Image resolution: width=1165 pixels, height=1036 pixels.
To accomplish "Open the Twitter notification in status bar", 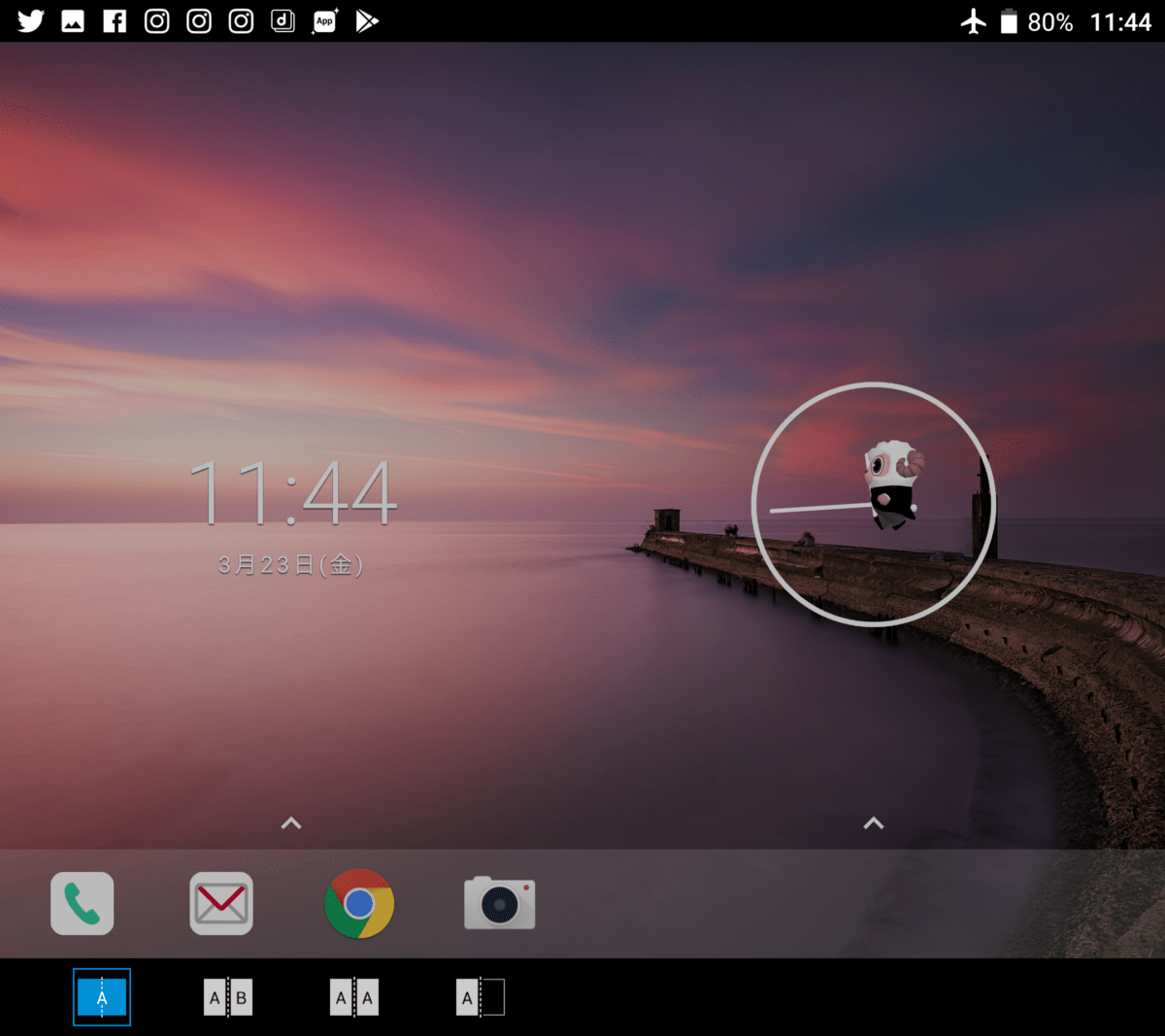I will coord(31,21).
